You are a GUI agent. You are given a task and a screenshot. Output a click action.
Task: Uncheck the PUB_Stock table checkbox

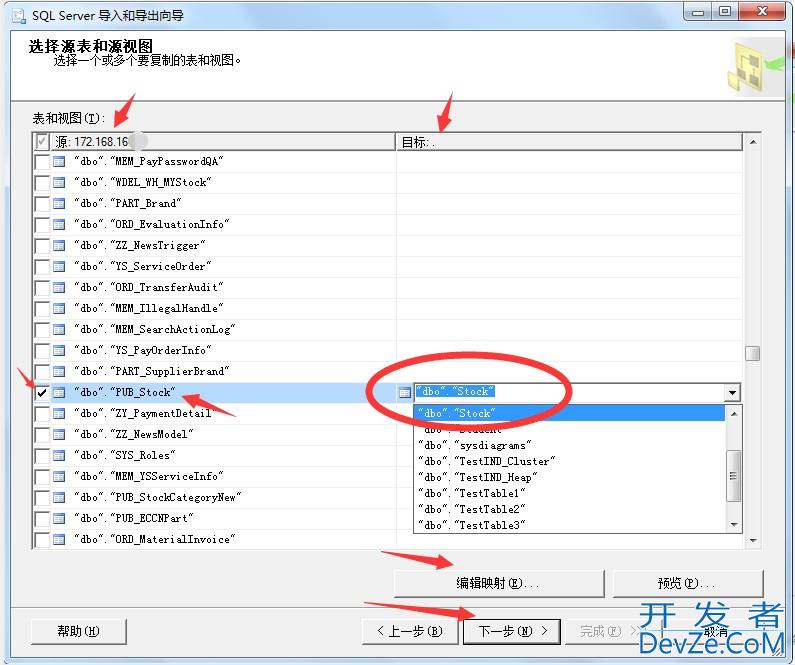42,393
